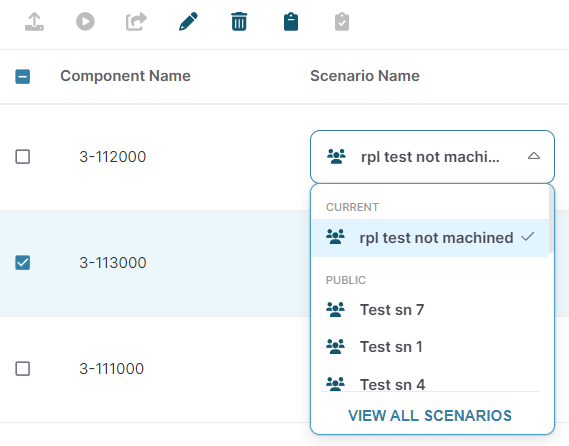The image size is (569, 446).
Task: Select 'rpl test not machined' current scenario
Action: pyautogui.click(x=430, y=238)
